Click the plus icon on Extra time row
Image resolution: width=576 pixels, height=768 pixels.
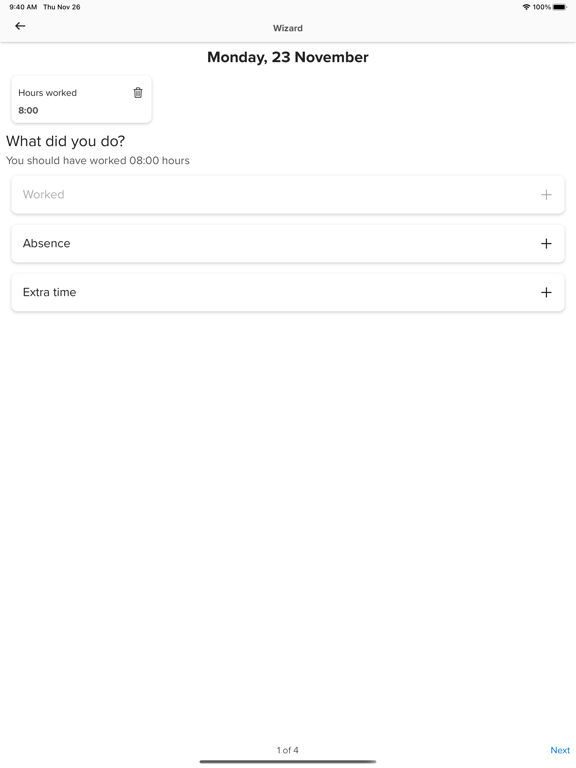[x=546, y=292]
